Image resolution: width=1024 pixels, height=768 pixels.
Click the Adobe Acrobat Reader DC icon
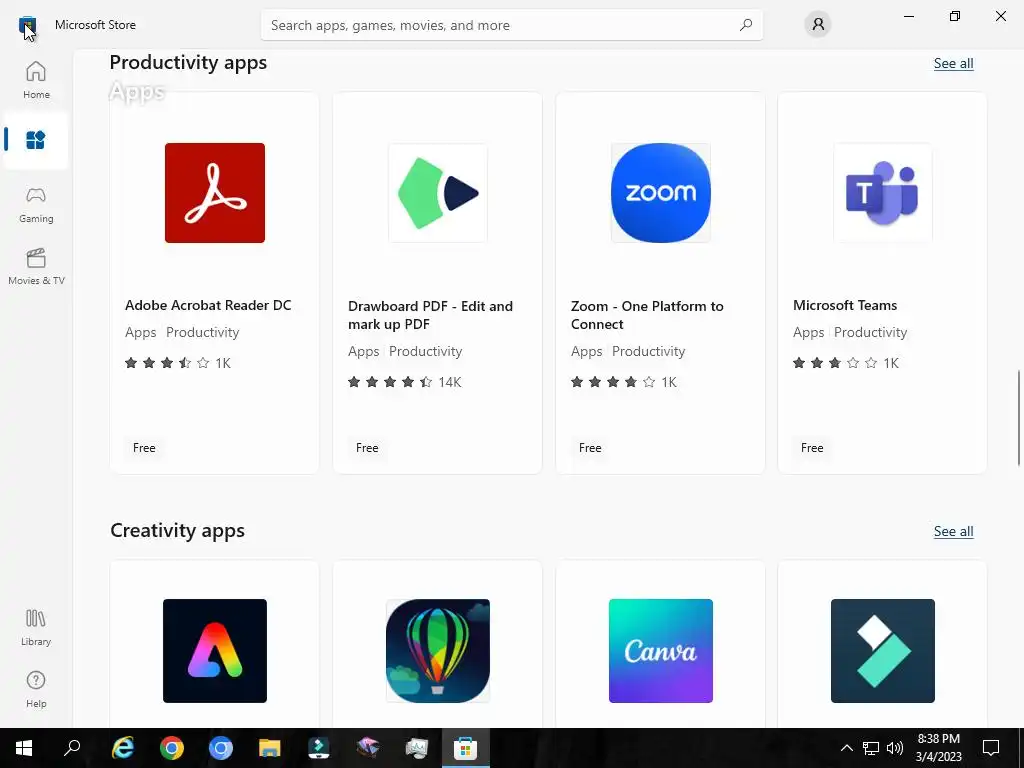215,193
